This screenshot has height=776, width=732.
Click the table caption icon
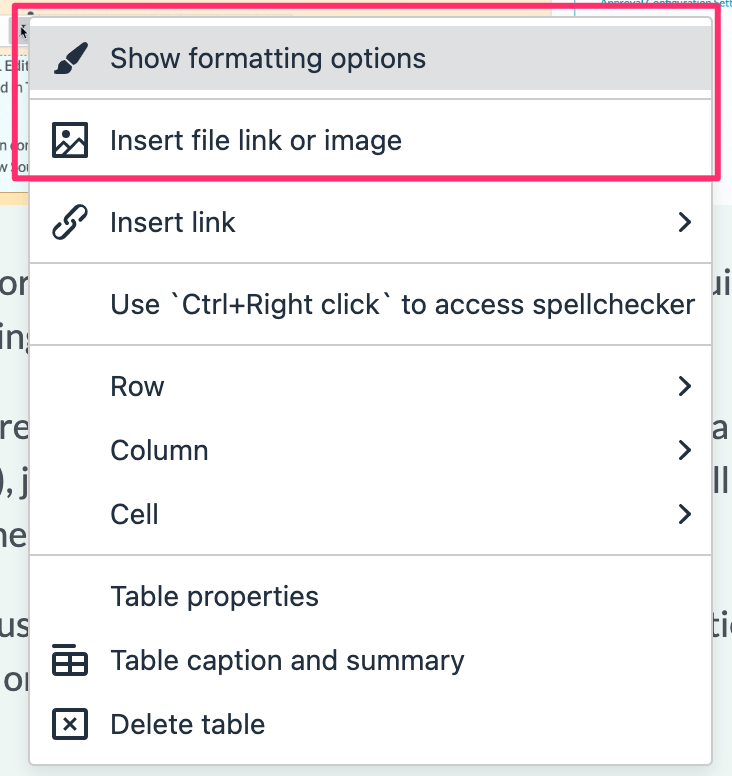(x=70, y=661)
